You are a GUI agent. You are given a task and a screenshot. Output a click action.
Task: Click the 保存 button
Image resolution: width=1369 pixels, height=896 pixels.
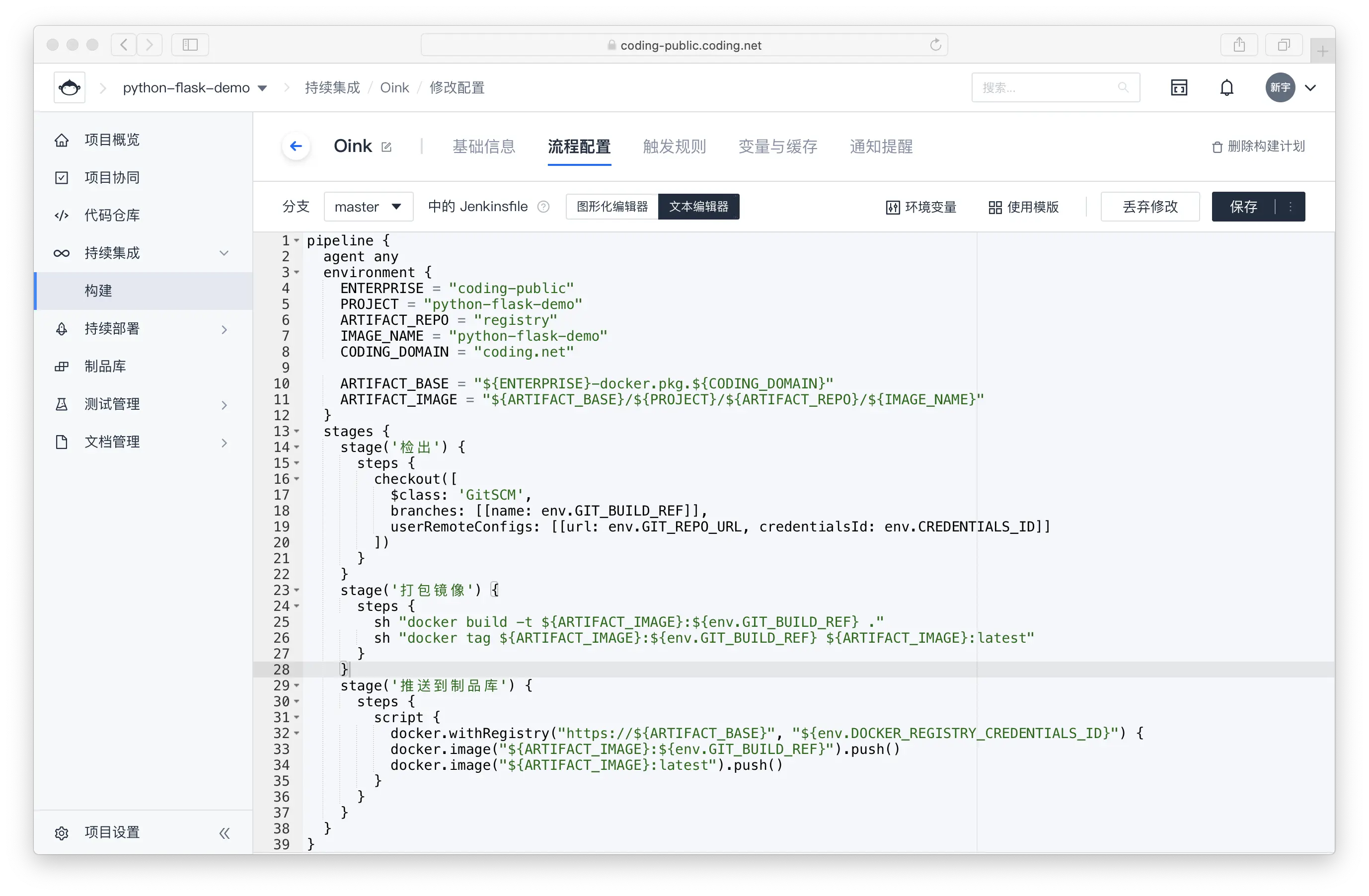(x=1243, y=207)
